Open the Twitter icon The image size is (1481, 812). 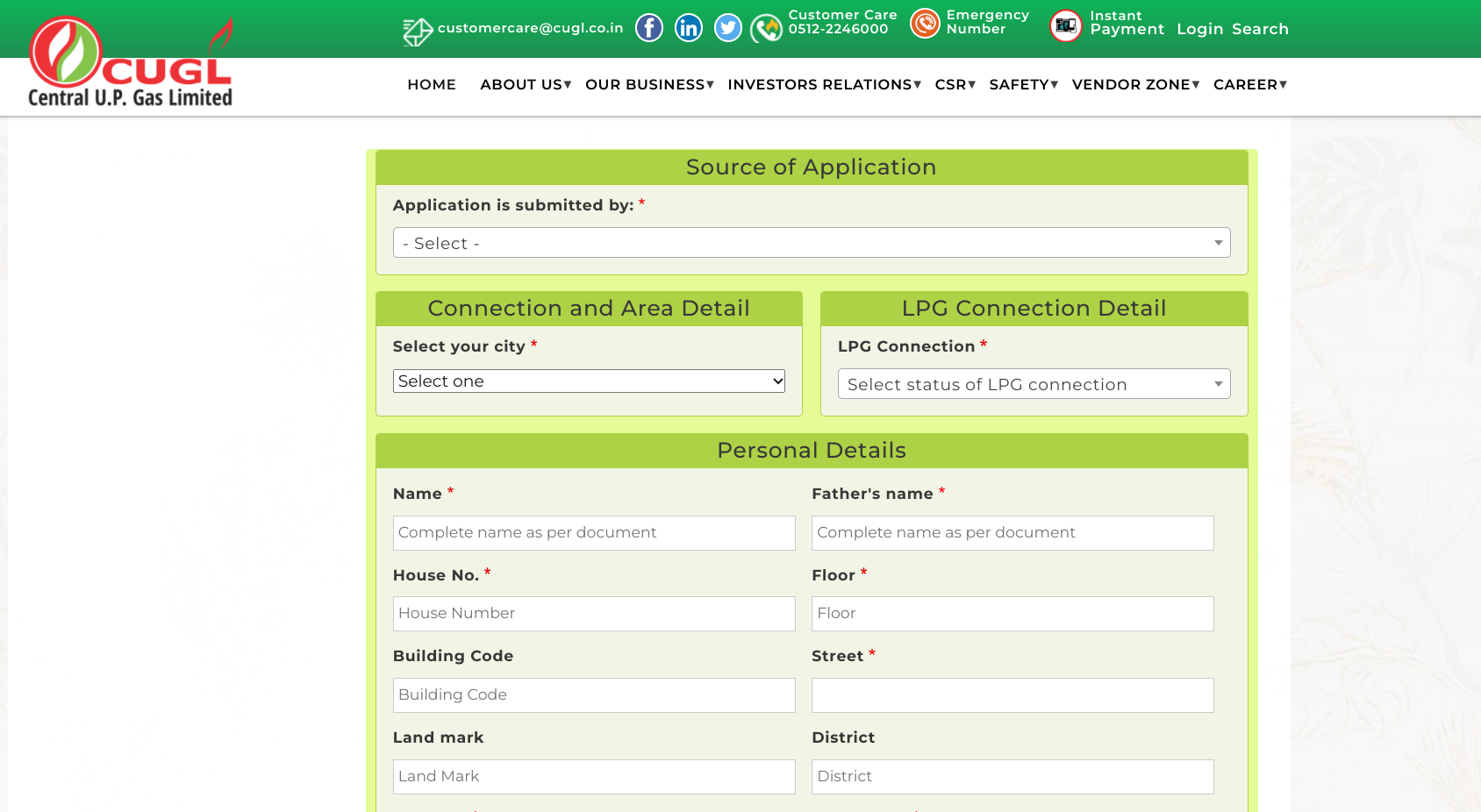(727, 28)
